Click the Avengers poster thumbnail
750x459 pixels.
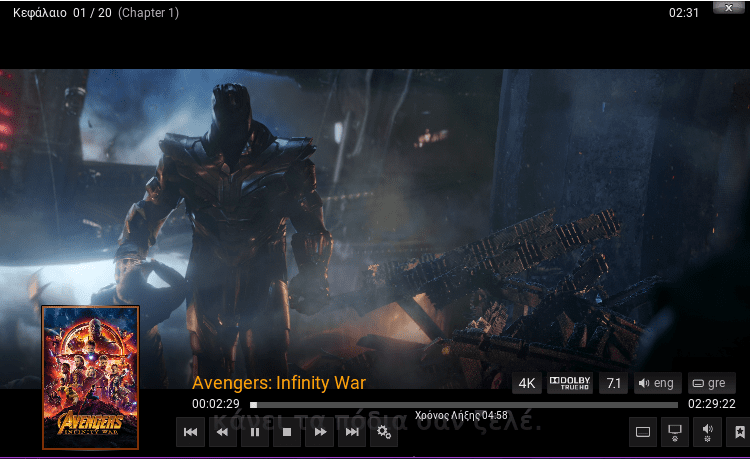pos(90,378)
